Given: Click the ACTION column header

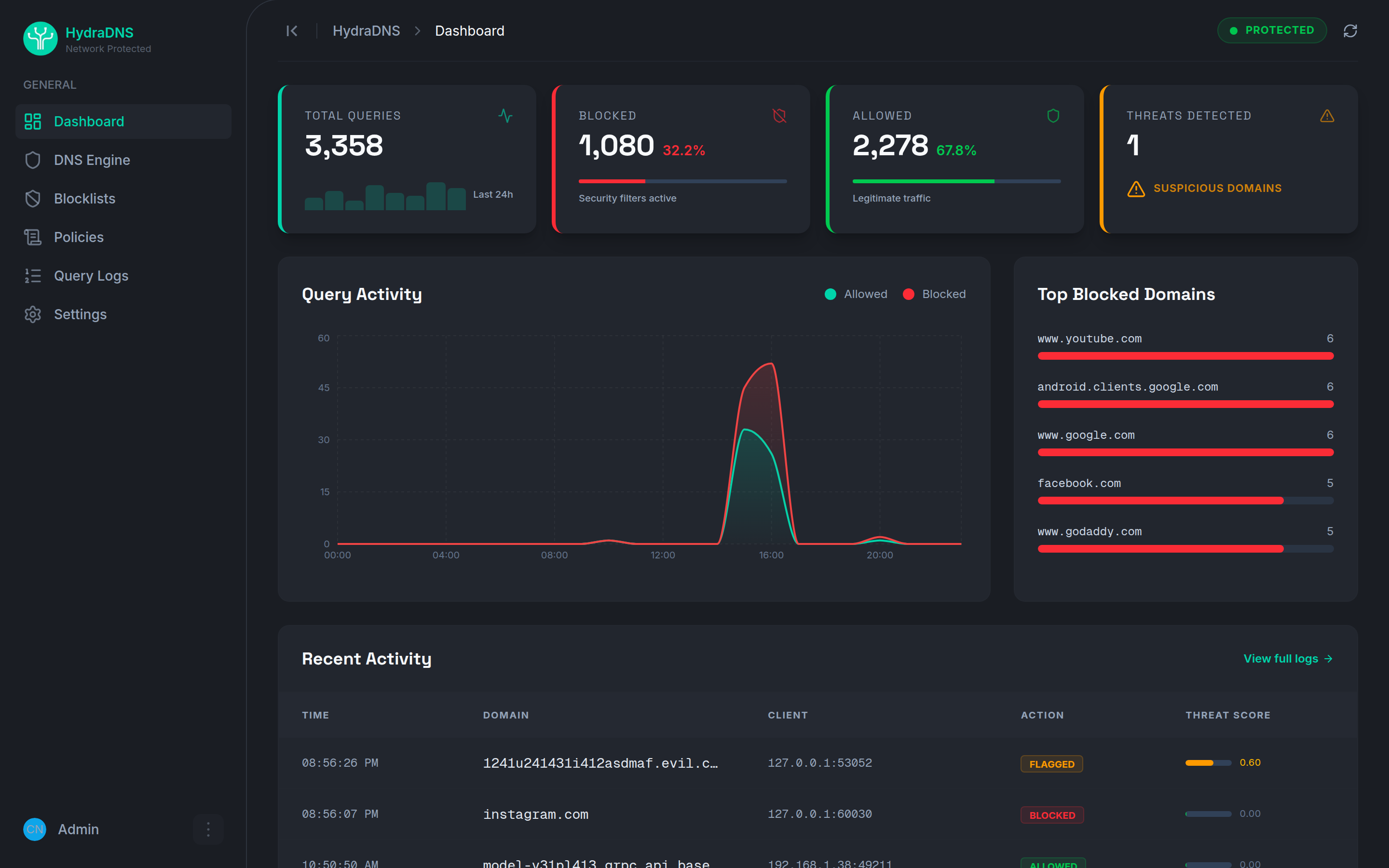Looking at the screenshot, I should pos(1042,715).
